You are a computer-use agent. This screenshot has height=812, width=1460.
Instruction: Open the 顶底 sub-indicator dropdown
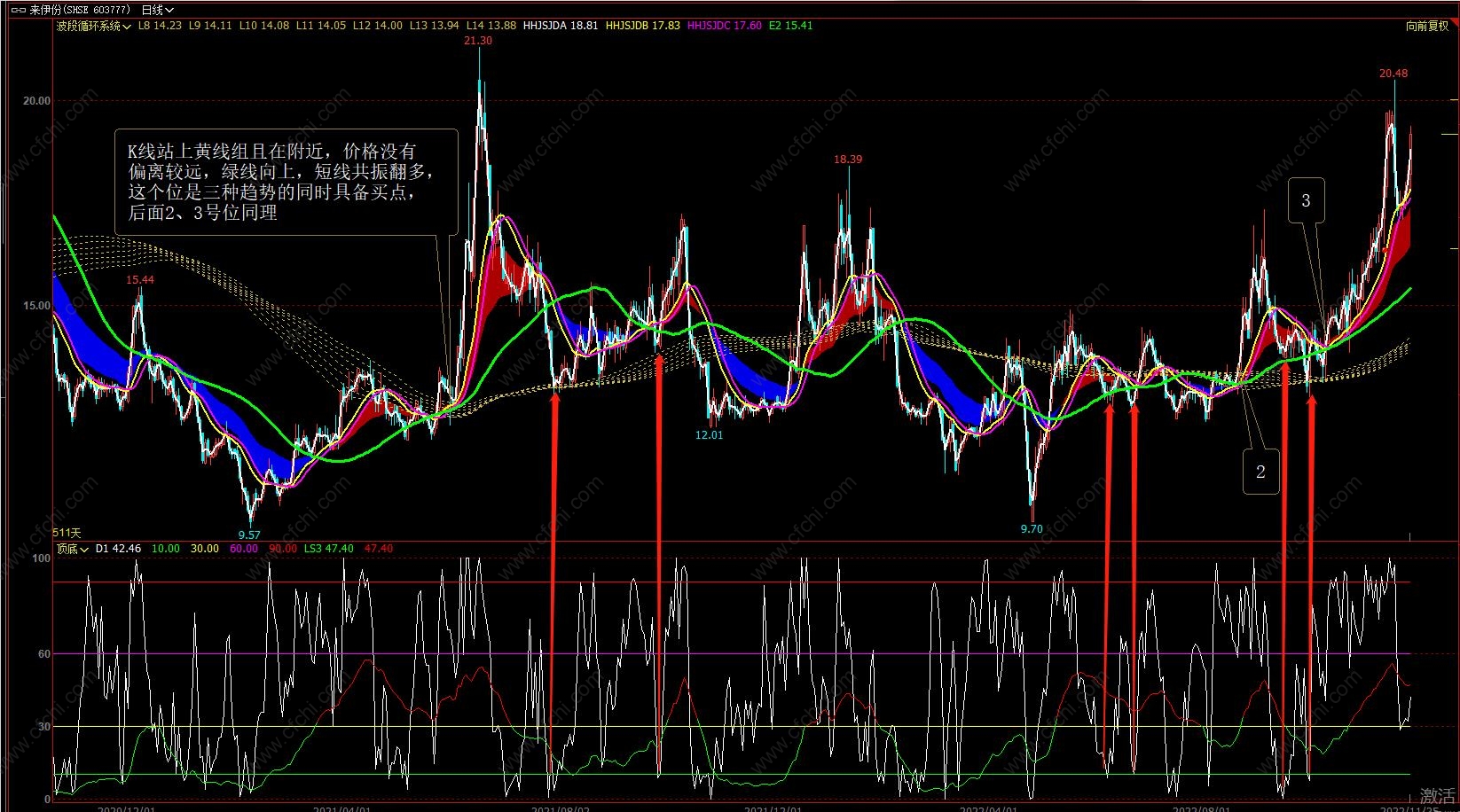tap(73, 549)
